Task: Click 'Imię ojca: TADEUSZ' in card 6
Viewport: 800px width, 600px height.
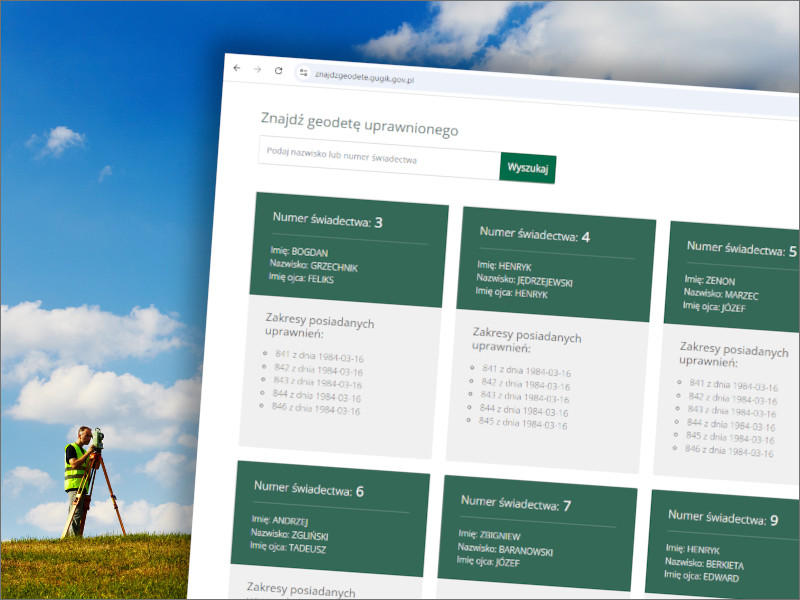Action: pyautogui.click(x=288, y=547)
